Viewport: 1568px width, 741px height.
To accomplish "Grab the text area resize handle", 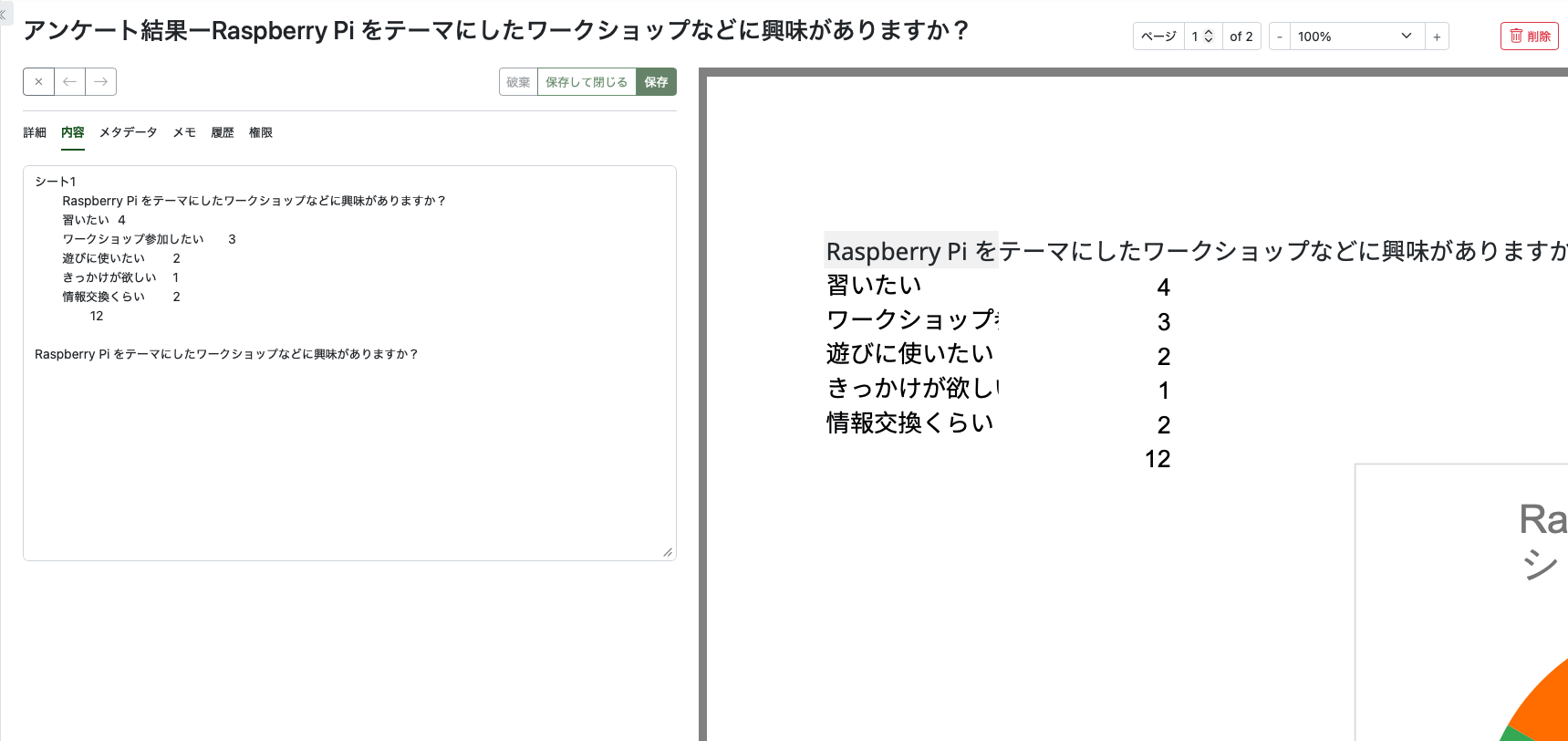I will (669, 553).
